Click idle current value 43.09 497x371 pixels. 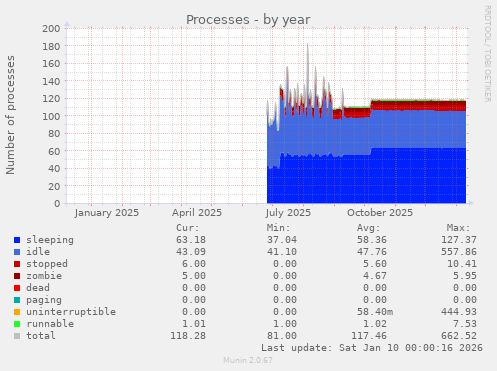(191, 252)
